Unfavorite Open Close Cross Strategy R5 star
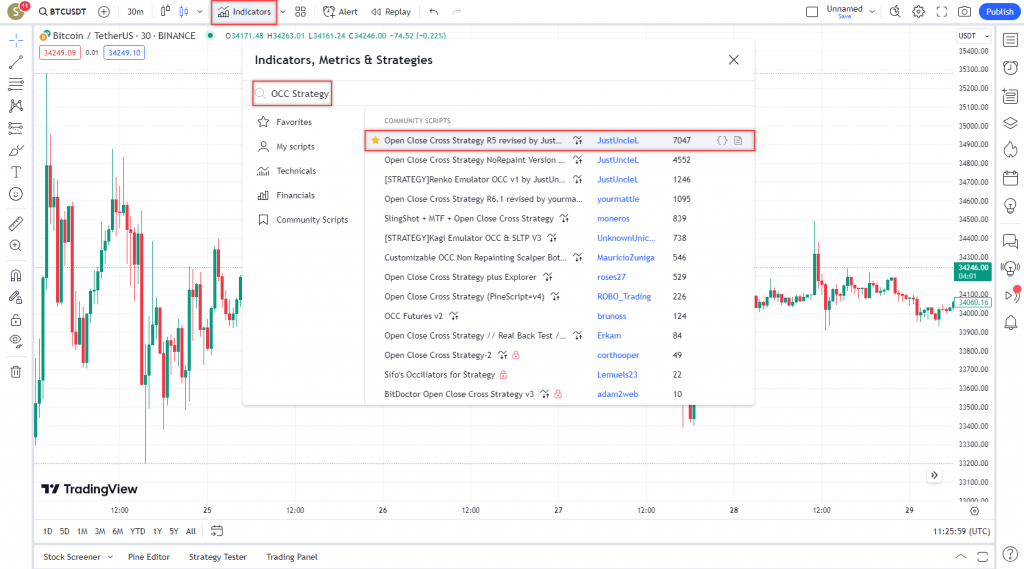Image resolution: width=1024 pixels, height=569 pixels. click(x=376, y=140)
